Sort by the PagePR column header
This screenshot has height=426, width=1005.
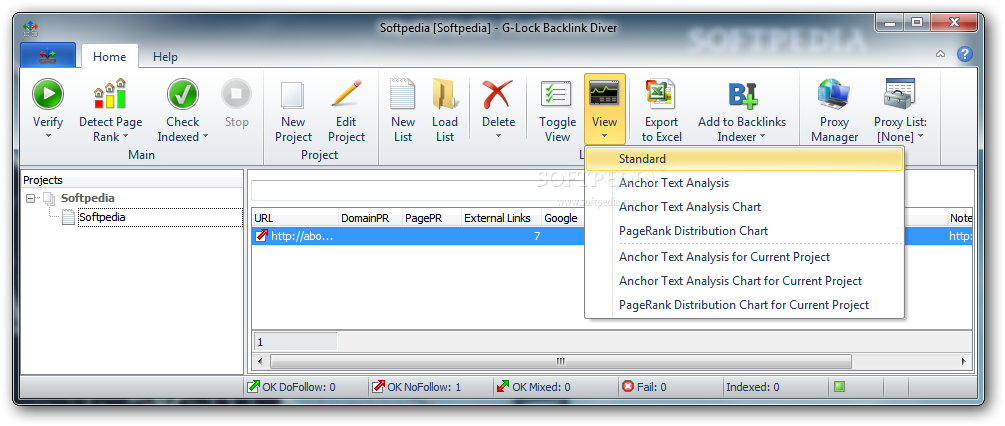431,218
